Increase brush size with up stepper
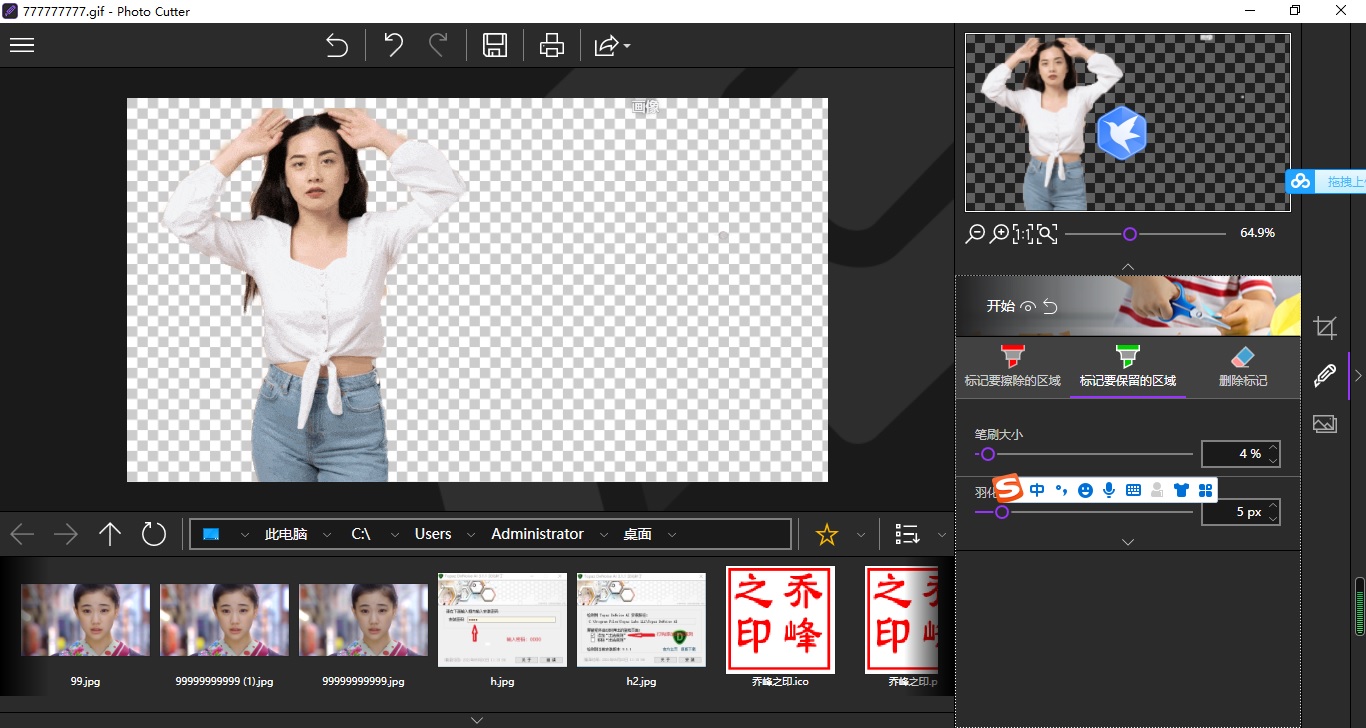 (x=1273, y=448)
